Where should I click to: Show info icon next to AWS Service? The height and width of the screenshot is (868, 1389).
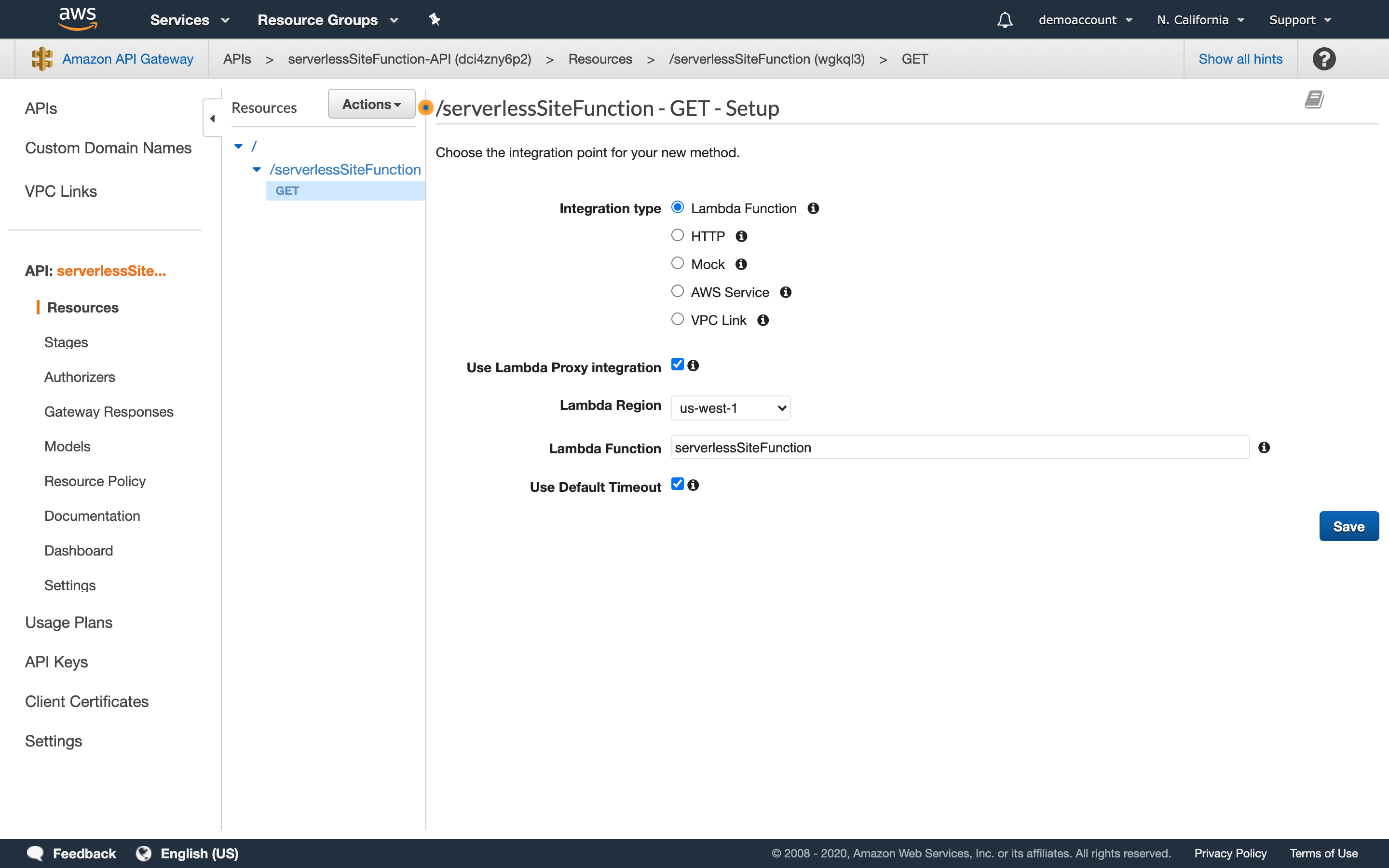785,292
